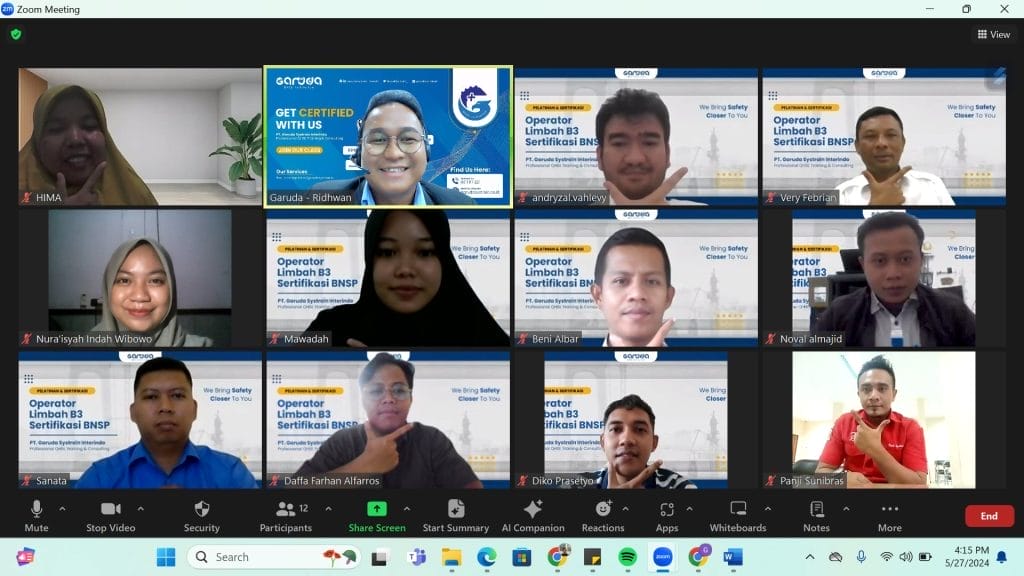Expand the Share Screen options caret
Viewport: 1024px width, 576px height.
[406, 508]
